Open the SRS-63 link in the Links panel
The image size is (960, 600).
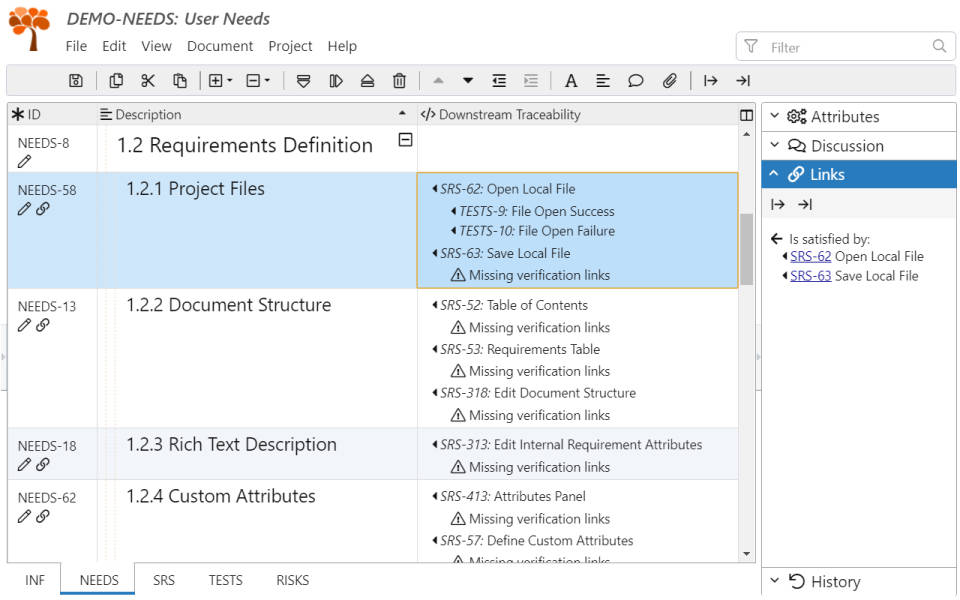pyautogui.click(x=810, y=276)
